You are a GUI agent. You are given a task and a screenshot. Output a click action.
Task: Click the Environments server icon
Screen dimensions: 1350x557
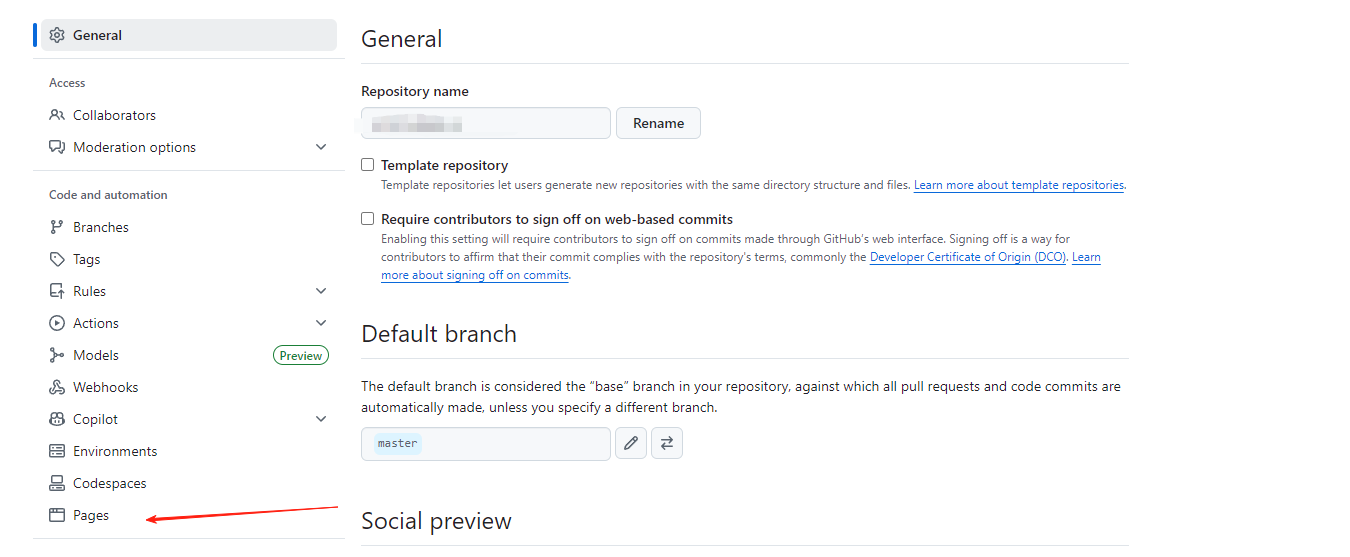point(57,451)
